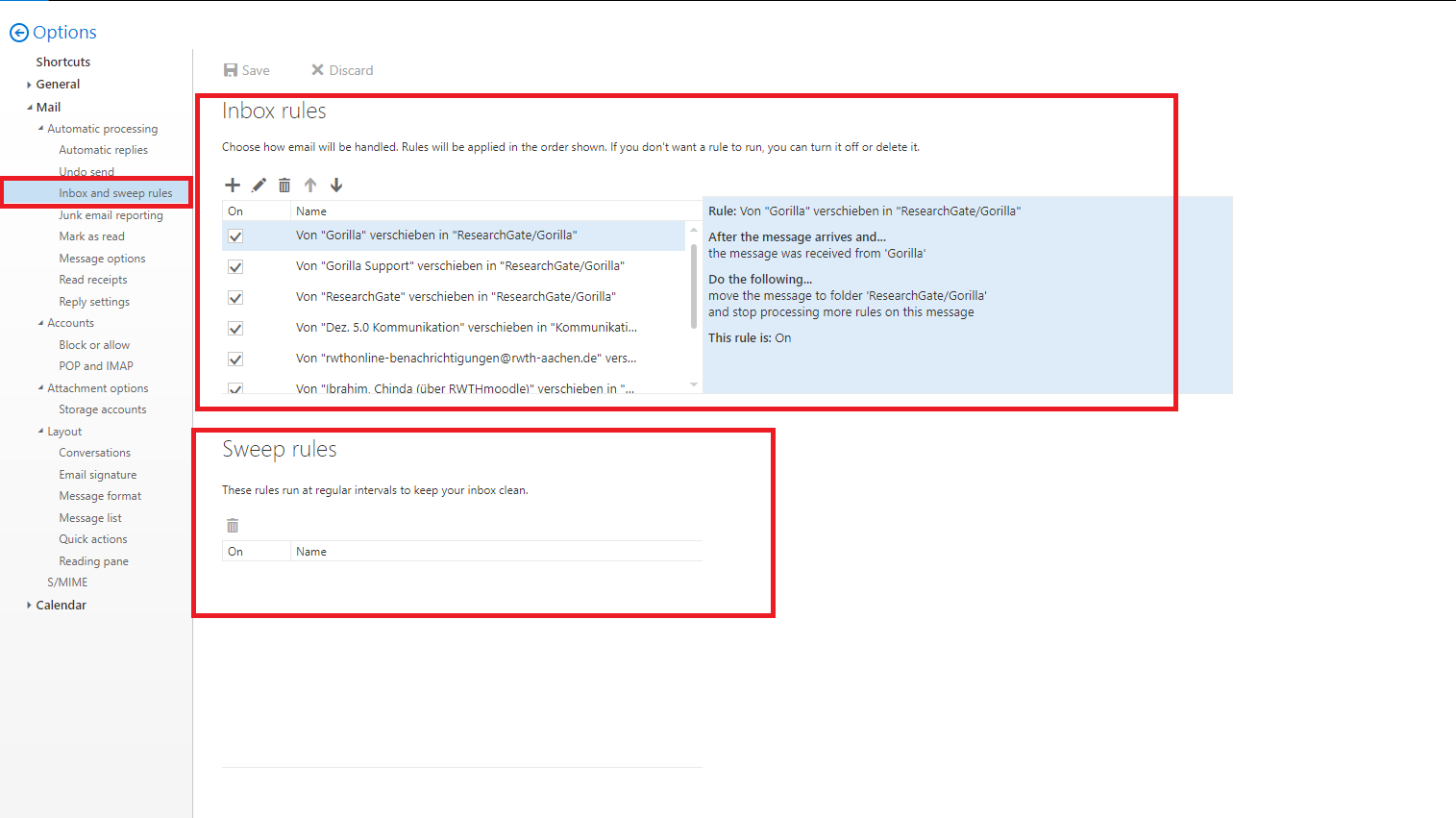Image resolution: width=1456 pixels, height=818 pixels.
Task: Click the Save disk icon
Action: pos(231,70)
